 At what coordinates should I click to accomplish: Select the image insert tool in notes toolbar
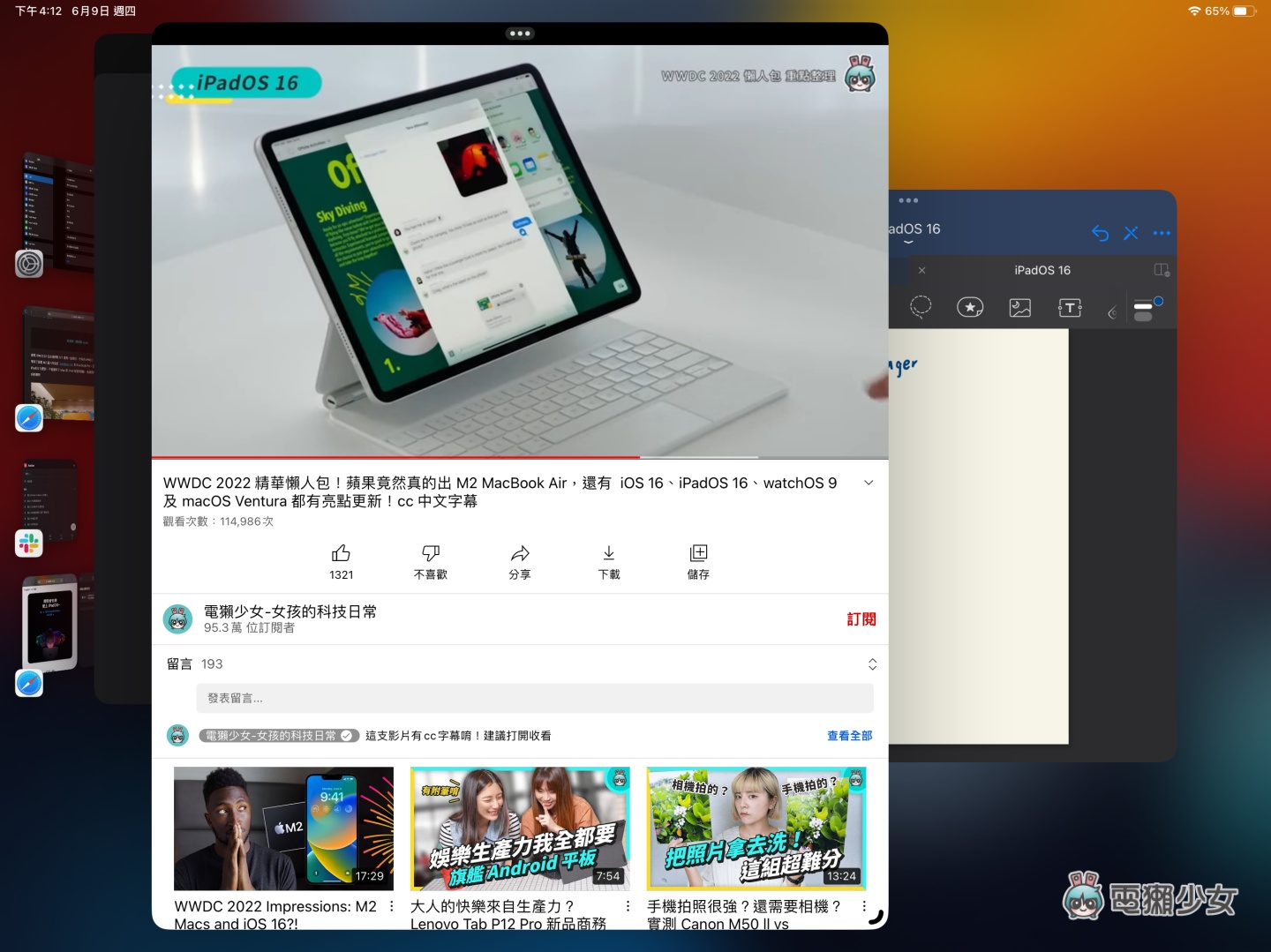(1019, 307)
